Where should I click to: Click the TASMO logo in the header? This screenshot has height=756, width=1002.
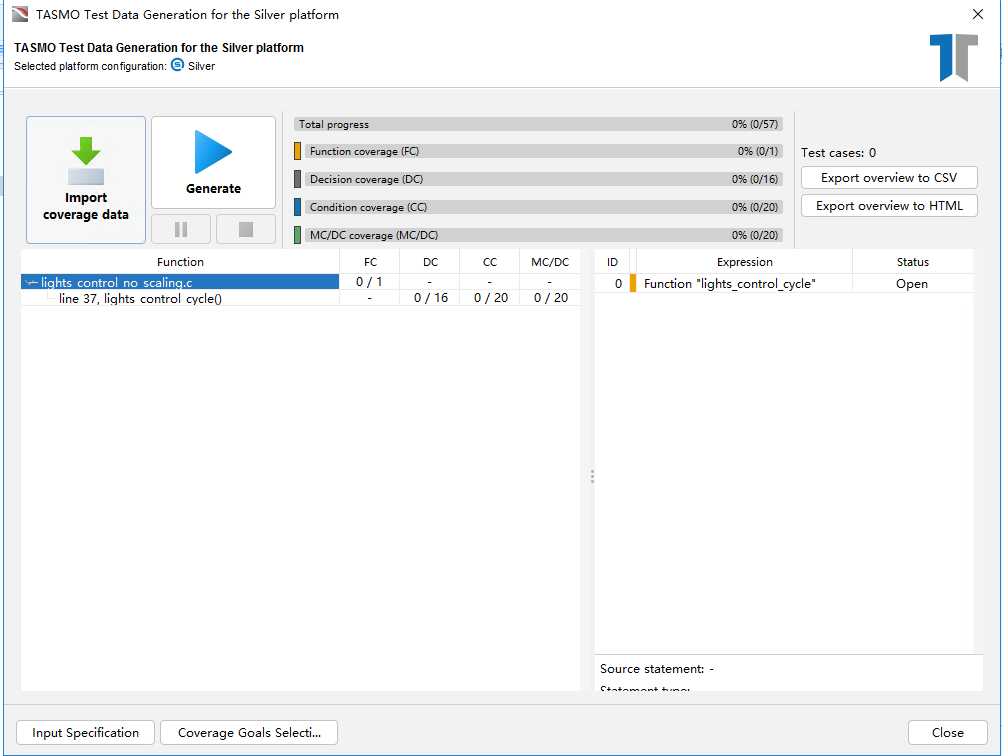953,58
